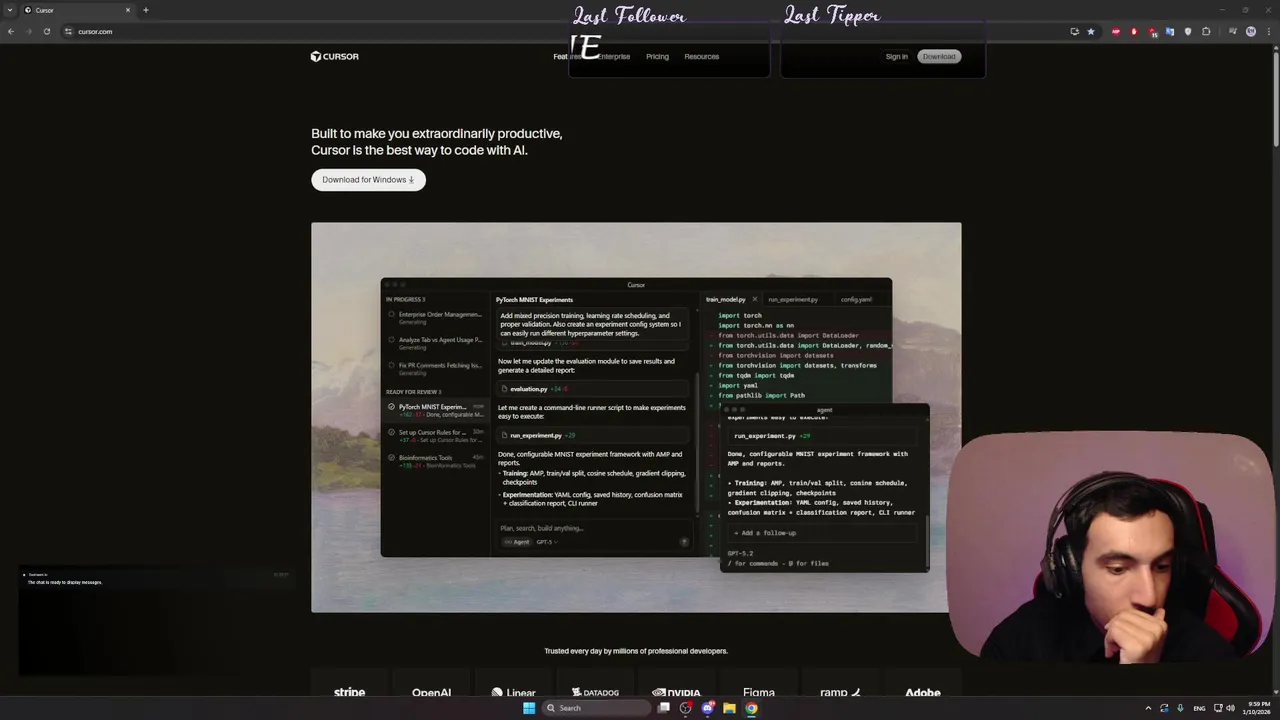Click the Cursor logo in the site header
Viewport: 1280px width, 720px height.
point(334,56)
